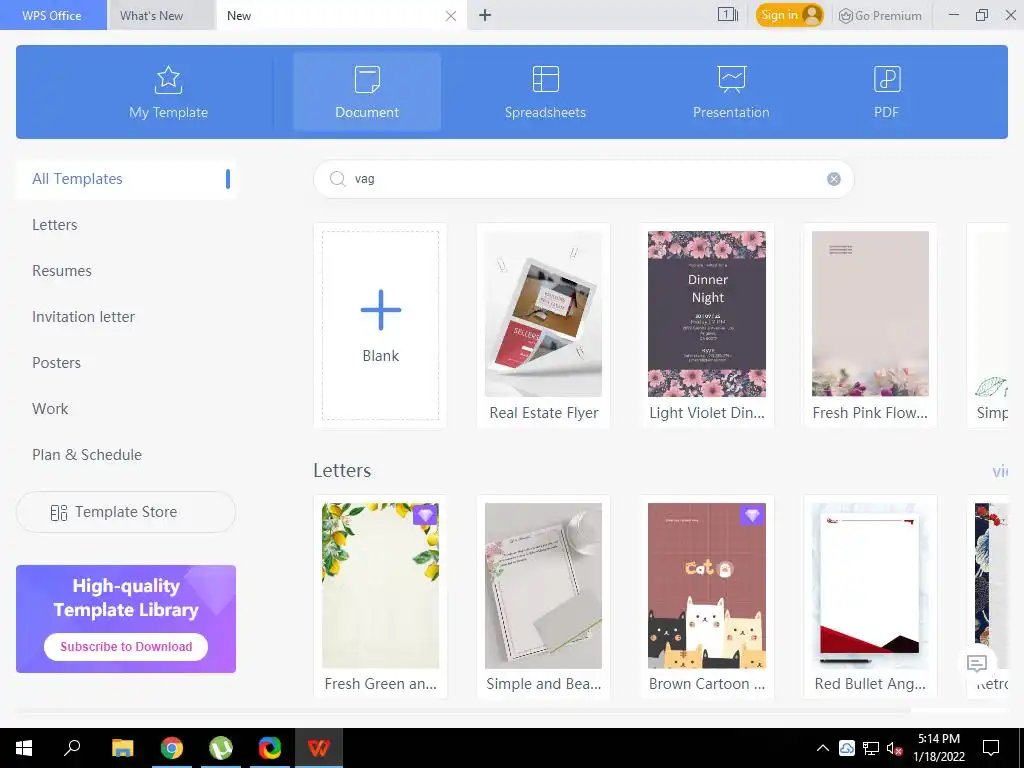Viewport: 1024px width, 768px height.
Task: Open My Template star icon
Action: pos(168,80)
